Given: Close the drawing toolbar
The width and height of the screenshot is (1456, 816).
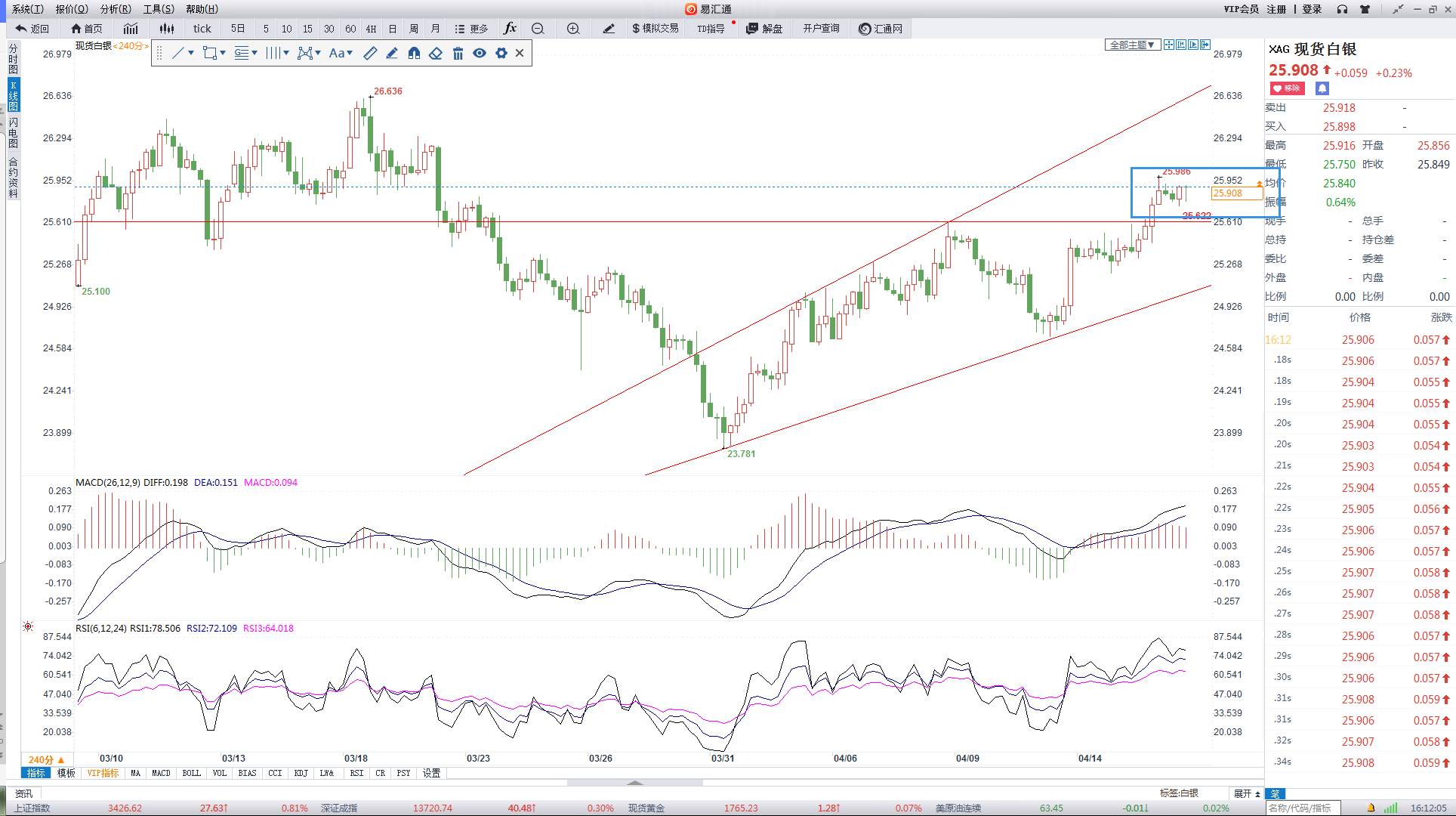Looking at the screenshot, I should click(x=520, y=53).
